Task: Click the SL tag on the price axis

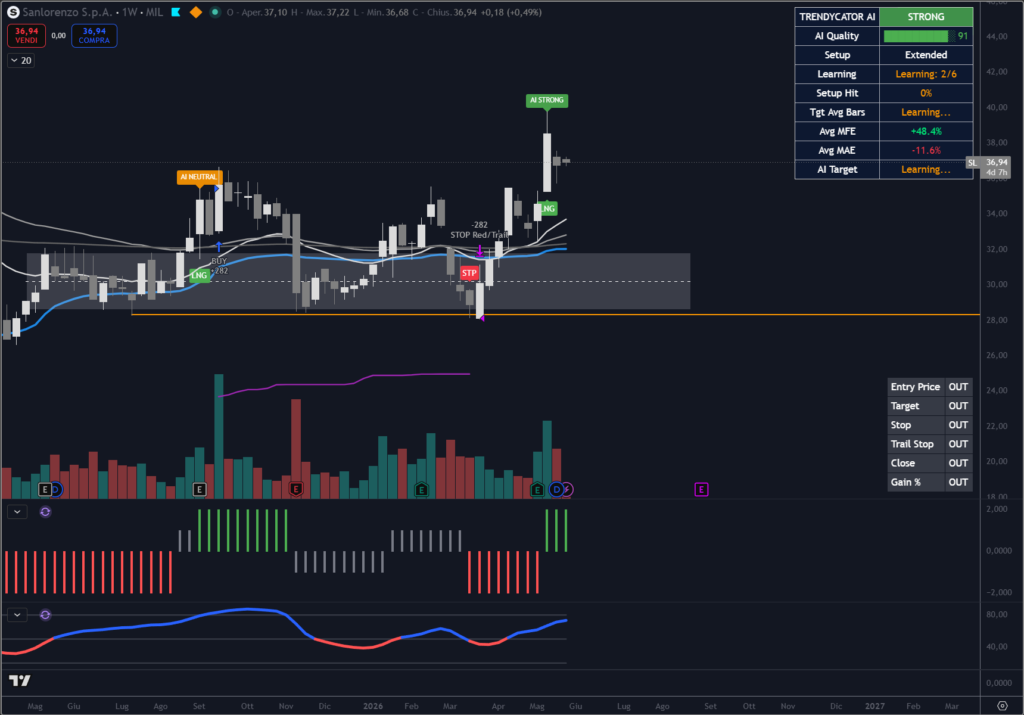Action: [972, 163]
